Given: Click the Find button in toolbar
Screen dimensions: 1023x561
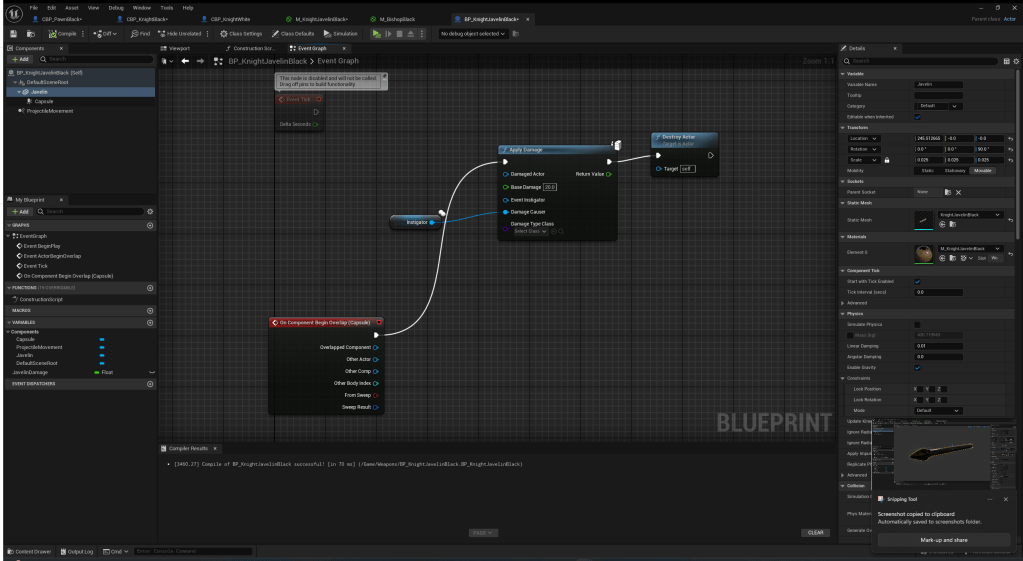Looking at the screenshot, I should pyautogui.click(x=139, y=34).
